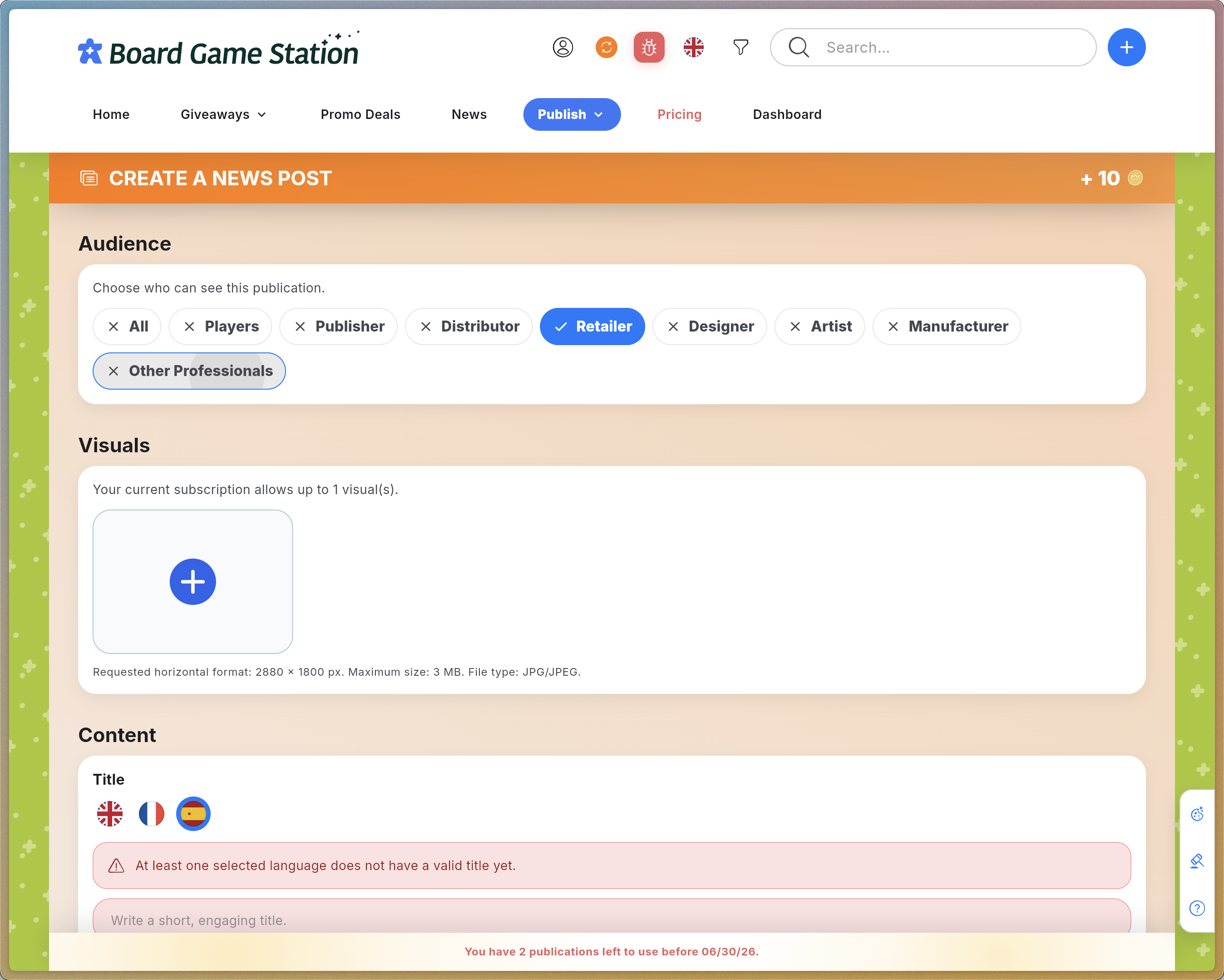Expand the Giveaways dropdown menu
The height and width of the screenshot is (980, 1224).
tap(223, 114)
